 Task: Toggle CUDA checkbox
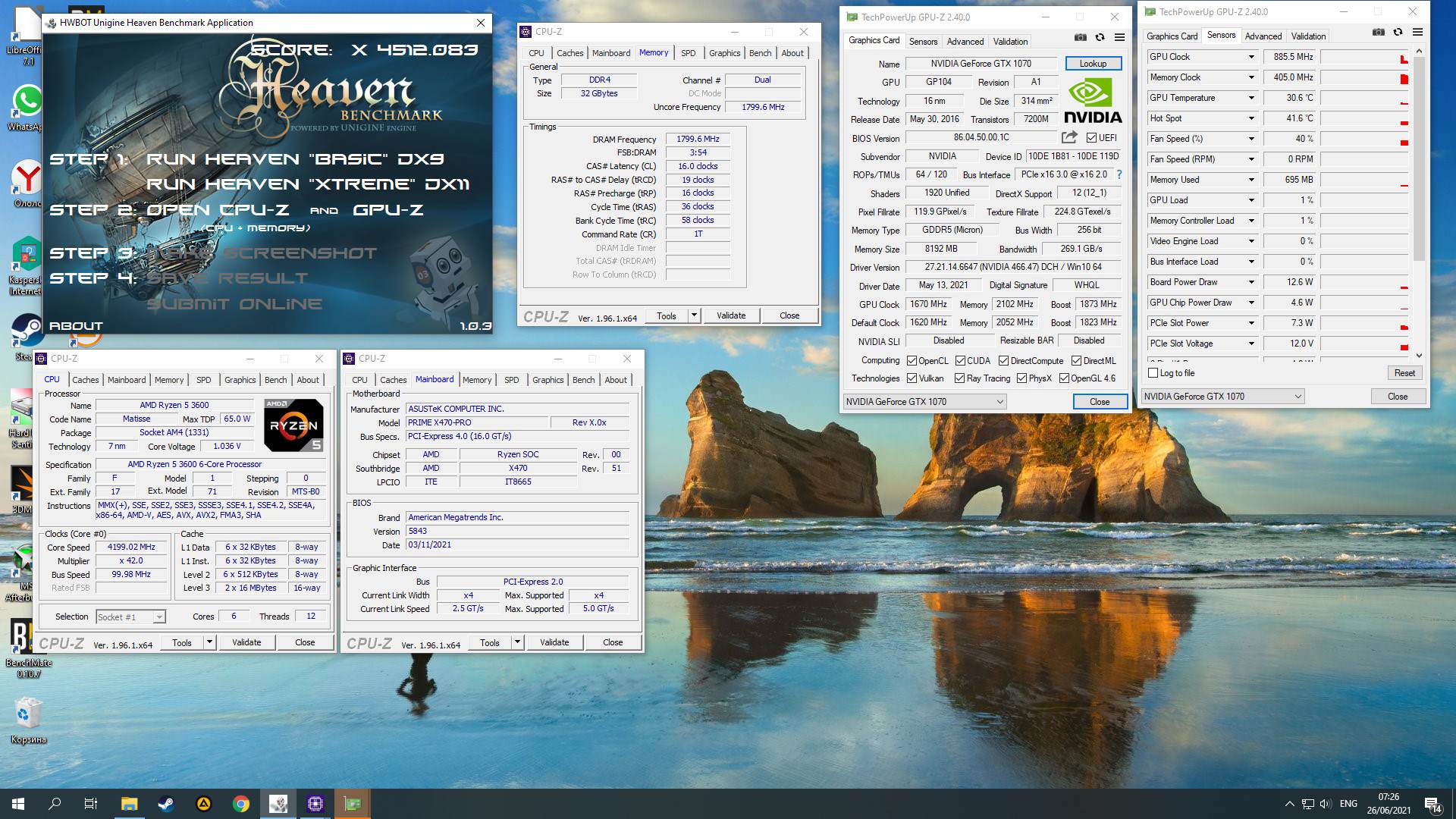click(x=960, y=361)
